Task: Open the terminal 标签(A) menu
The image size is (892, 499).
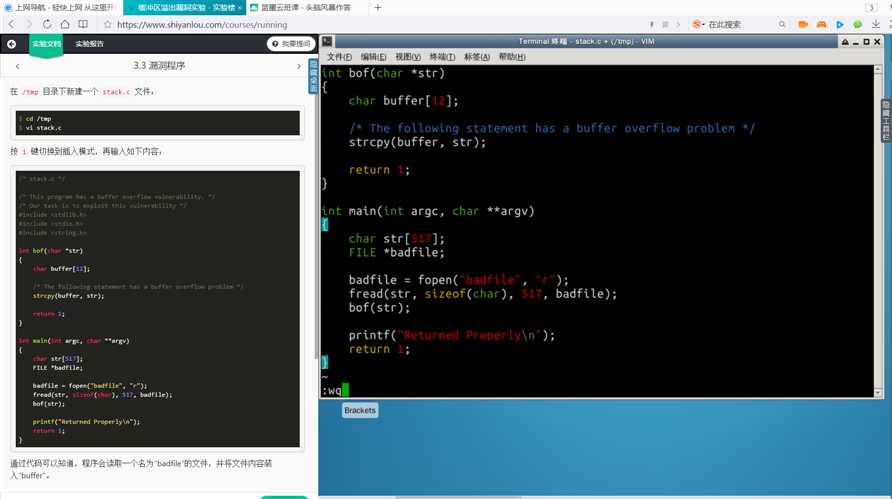Action: 477,57
